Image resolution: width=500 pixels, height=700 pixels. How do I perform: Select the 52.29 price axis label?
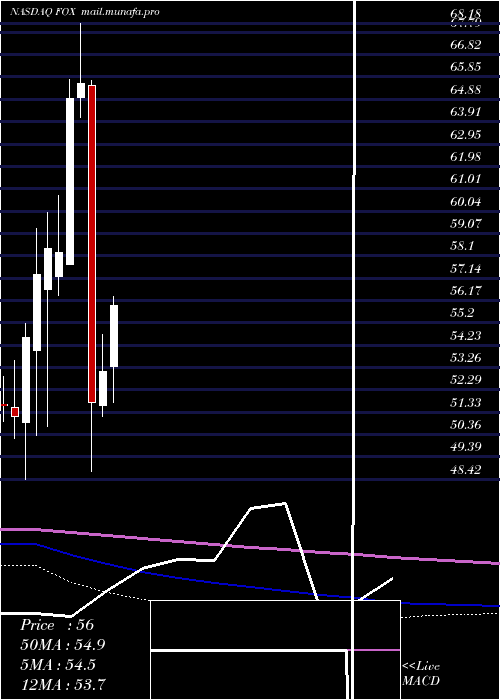coord(466,380)
